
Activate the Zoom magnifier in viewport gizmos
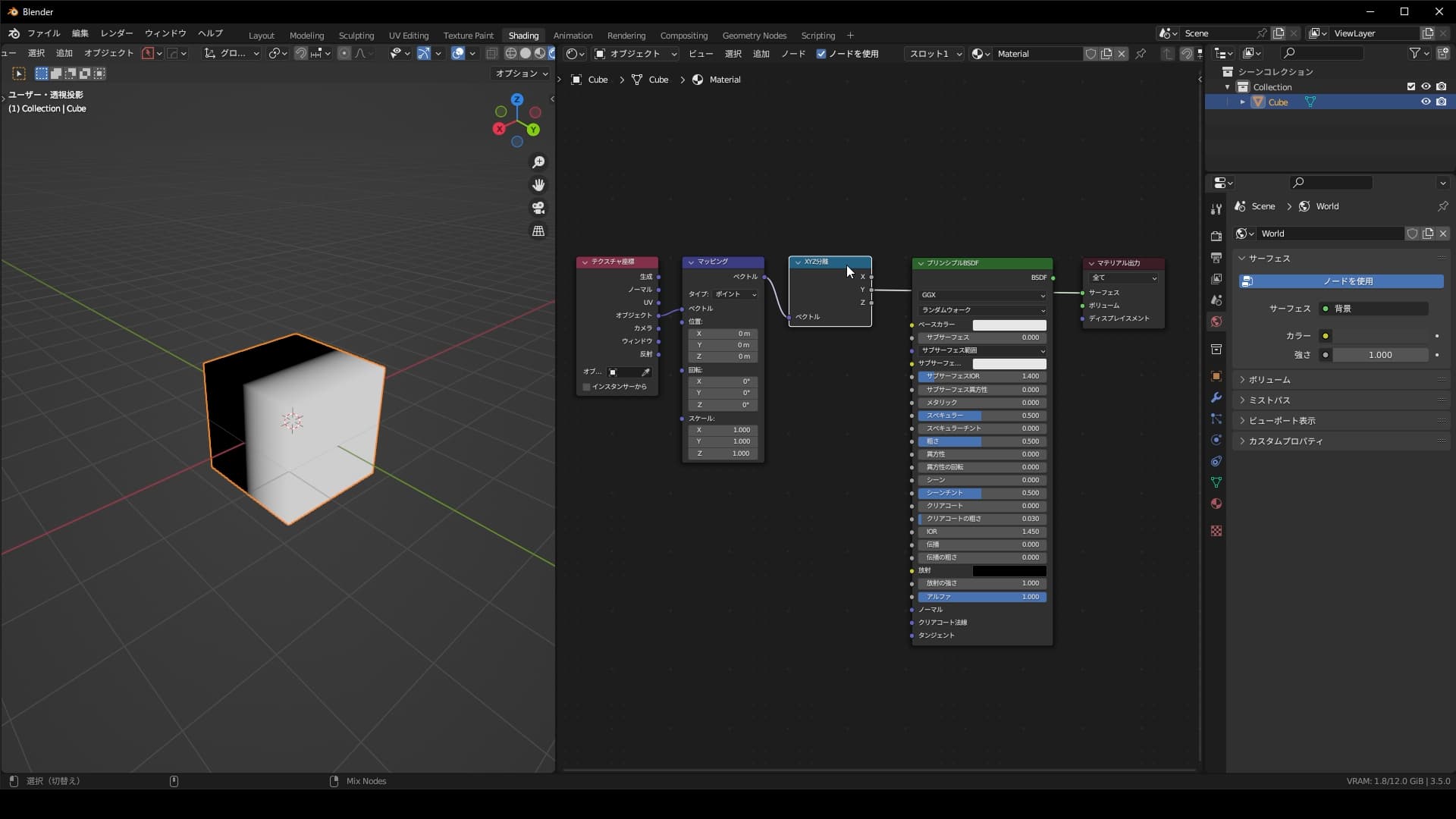tap(538, 162)
